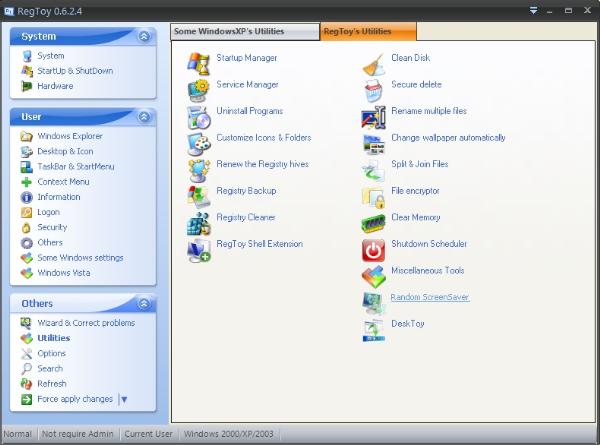The height and width of the screenshot is (445, 600).
Task: Open the Startup Manager icon
Action: [x=198, y=63]
